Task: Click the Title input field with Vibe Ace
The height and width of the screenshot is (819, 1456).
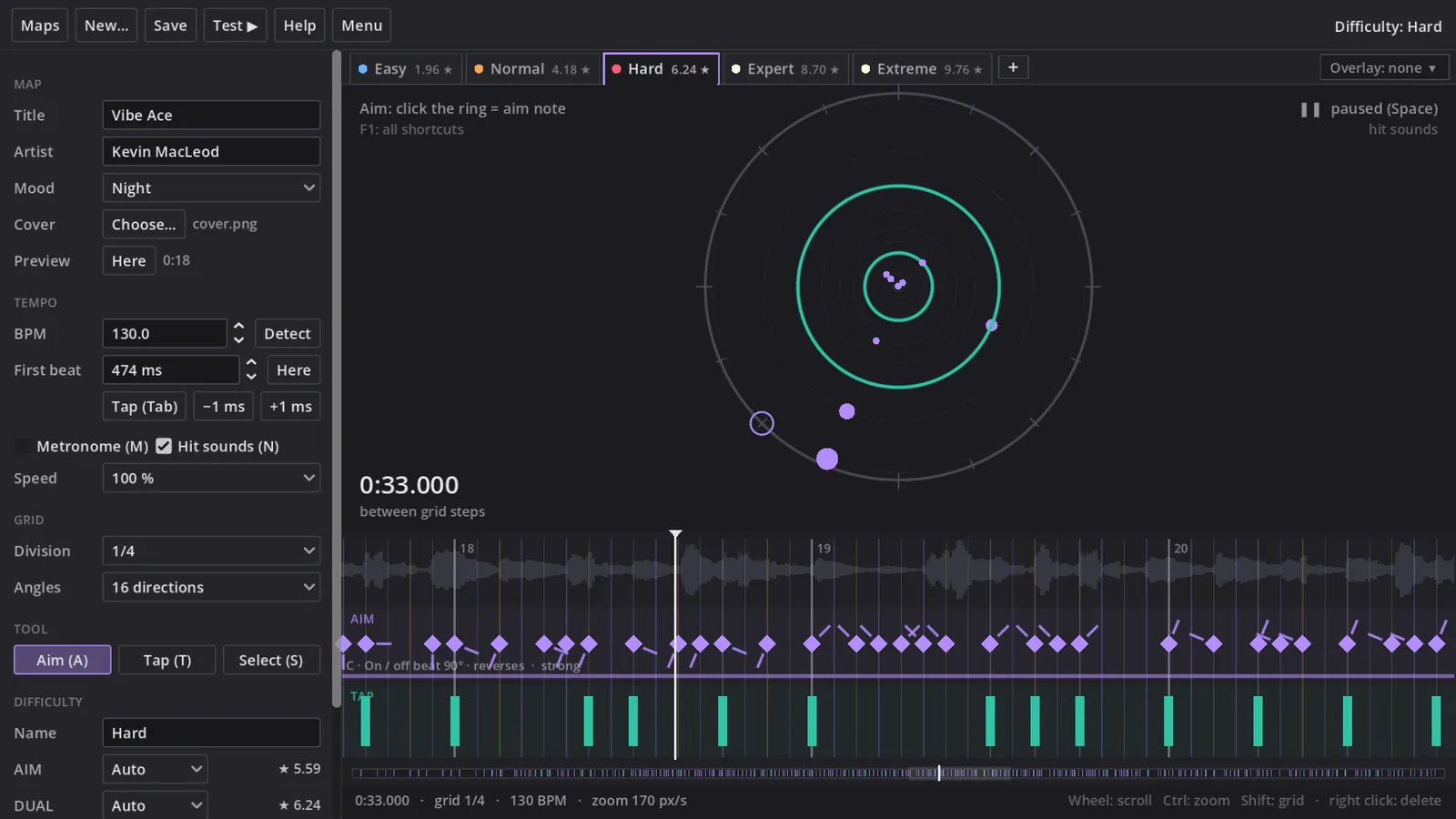Action: (x=211, y=115)
